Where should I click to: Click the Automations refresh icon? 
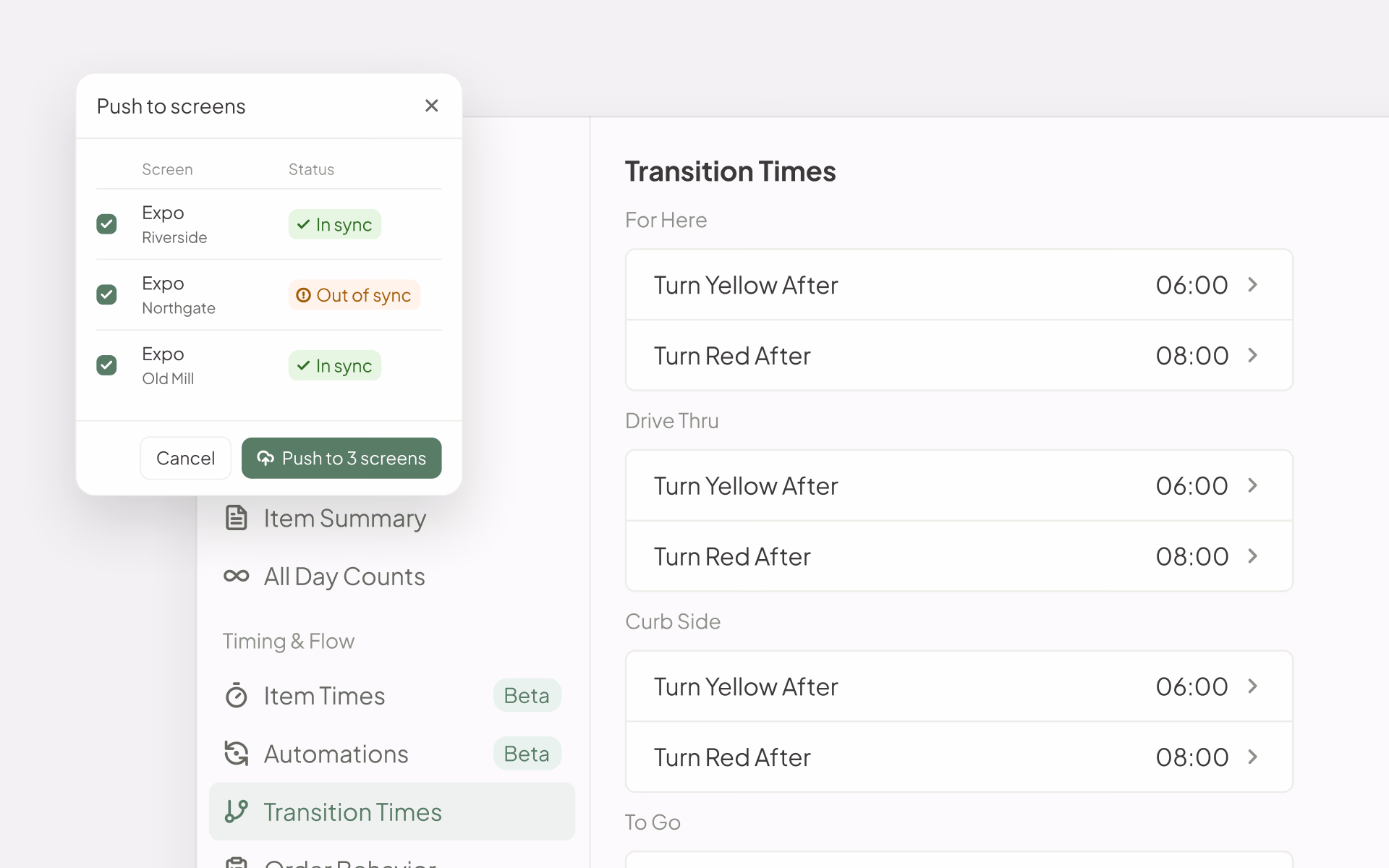coord(237,754)
